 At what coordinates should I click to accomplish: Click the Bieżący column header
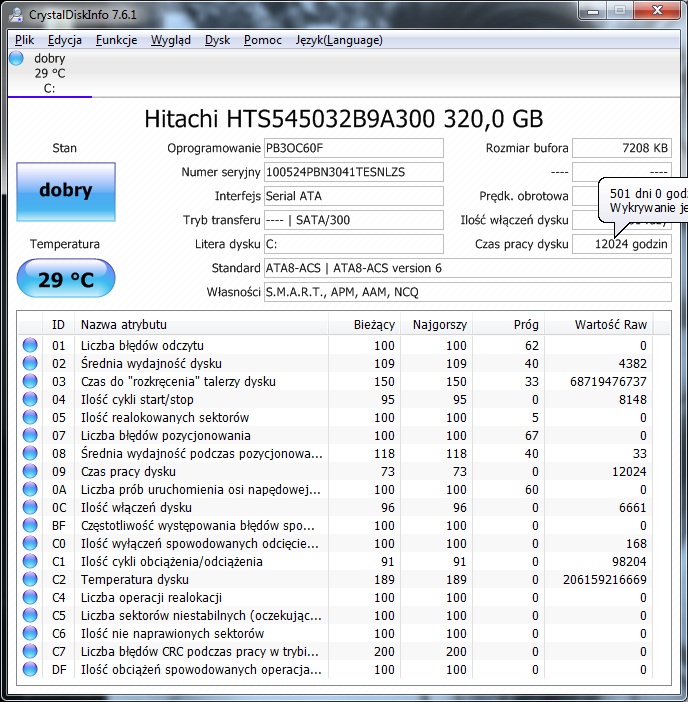tap(364, 325)
